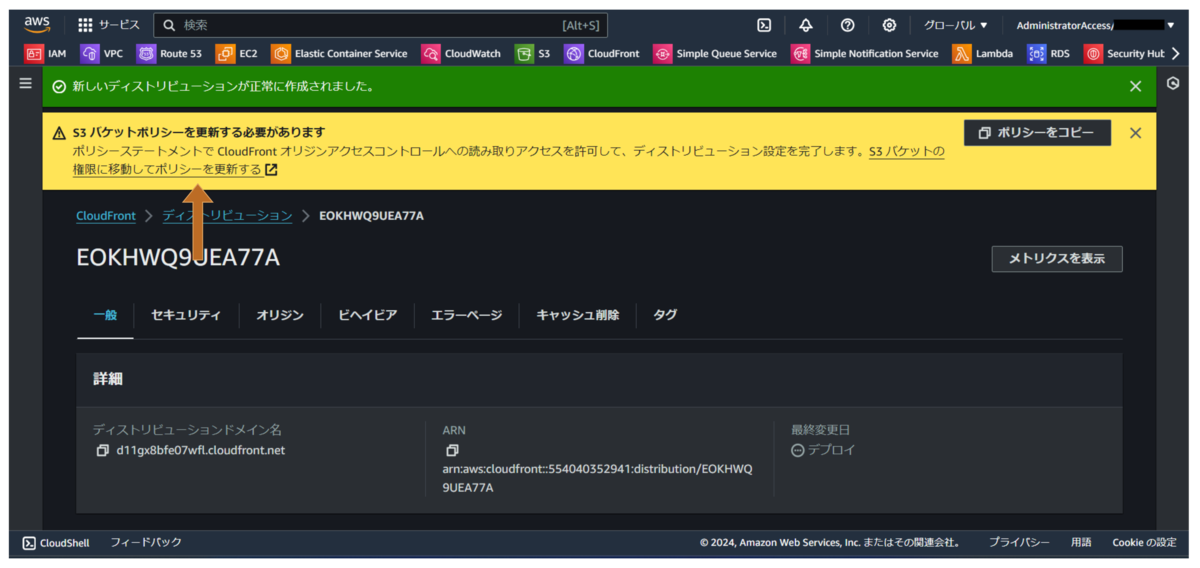Open RDS favorite shortcut
This screenshot has height=568, width=1200.
pyautogui.click(x=1049, y=54)
